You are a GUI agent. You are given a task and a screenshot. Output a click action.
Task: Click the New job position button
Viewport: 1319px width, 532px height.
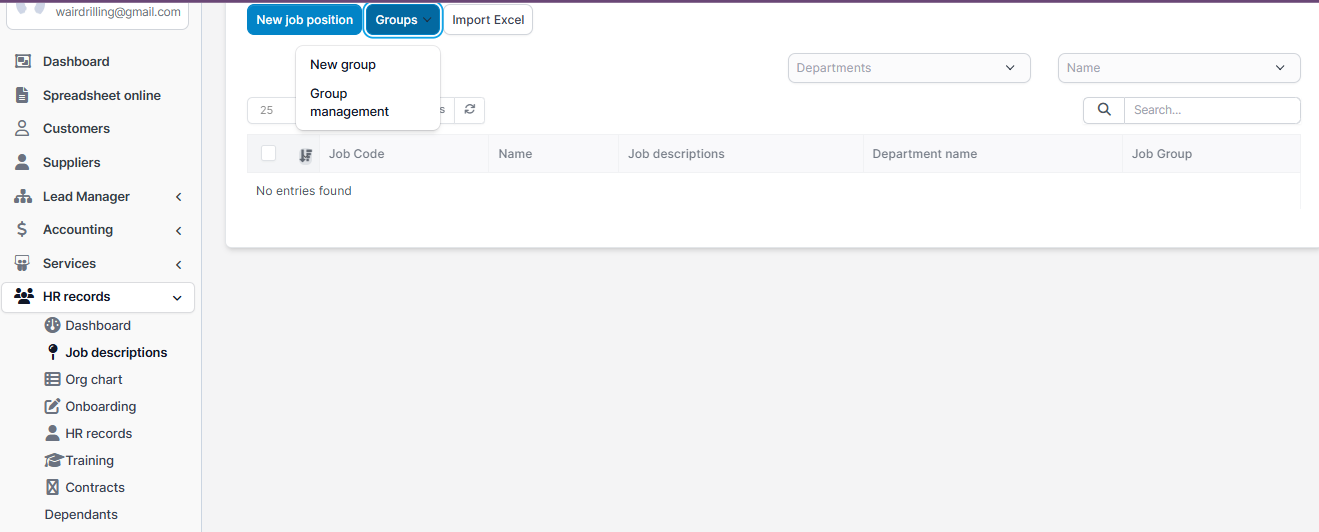click(304, 20)
